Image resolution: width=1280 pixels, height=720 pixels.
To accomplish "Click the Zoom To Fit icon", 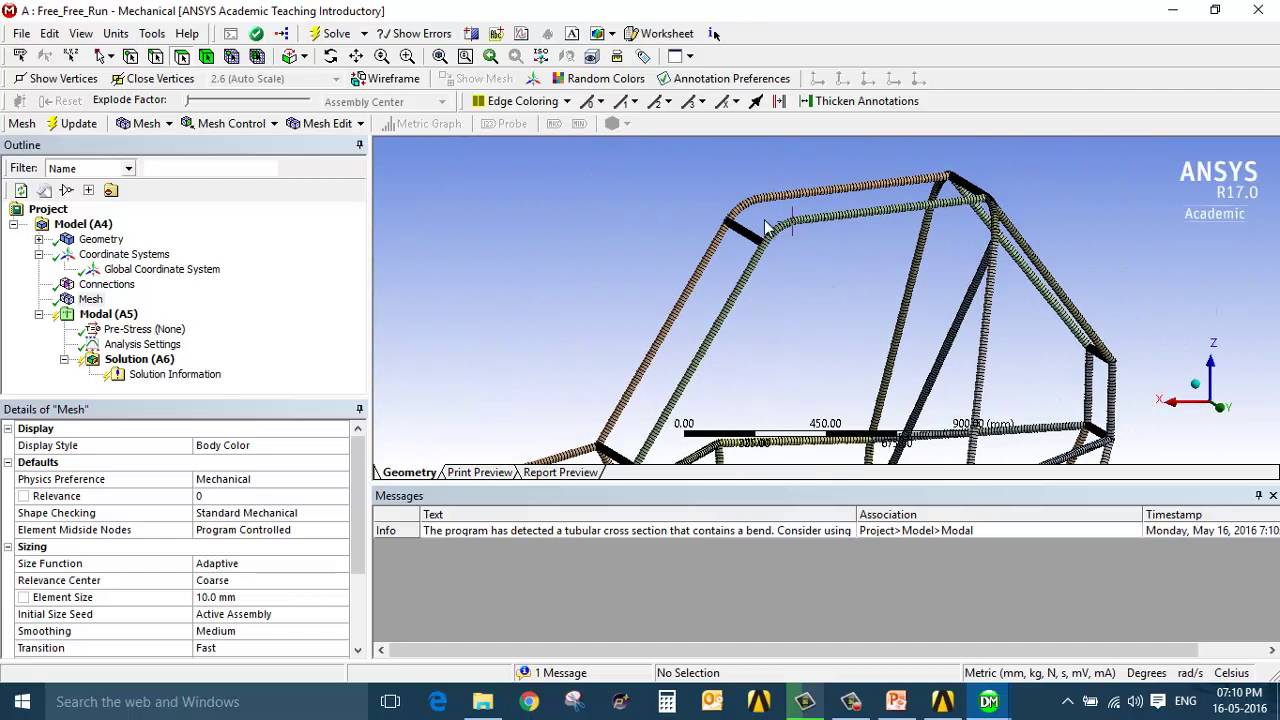I will coord(440,56).
